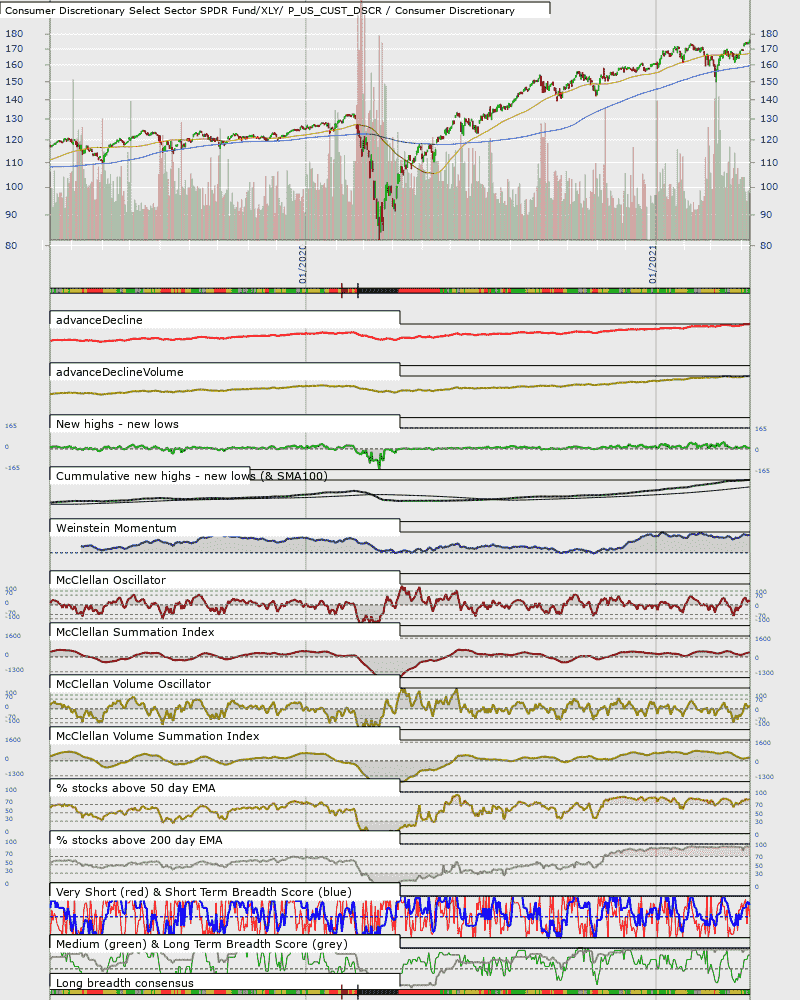
Task: Select the McClellan Volume Oscillator label
Action: (133, 684)
